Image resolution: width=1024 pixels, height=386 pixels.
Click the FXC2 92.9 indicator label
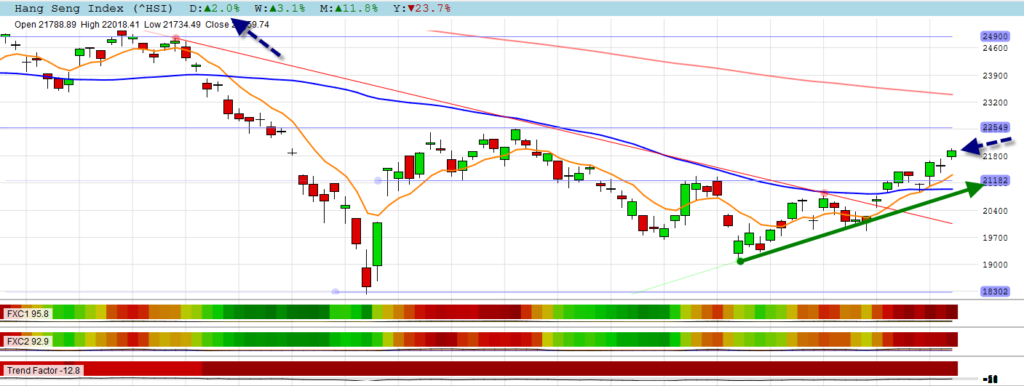pos(27,341)
